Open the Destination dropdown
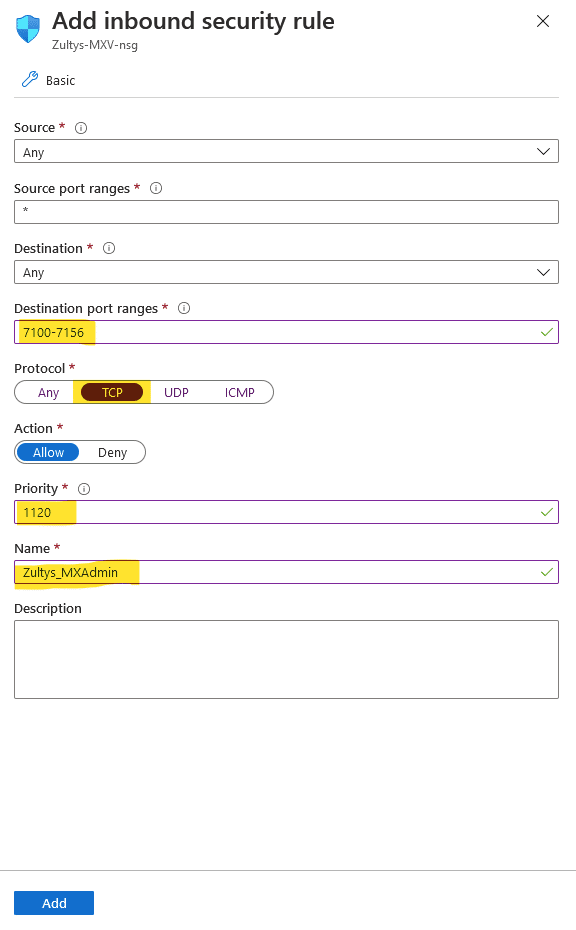 tap(287, 272)
